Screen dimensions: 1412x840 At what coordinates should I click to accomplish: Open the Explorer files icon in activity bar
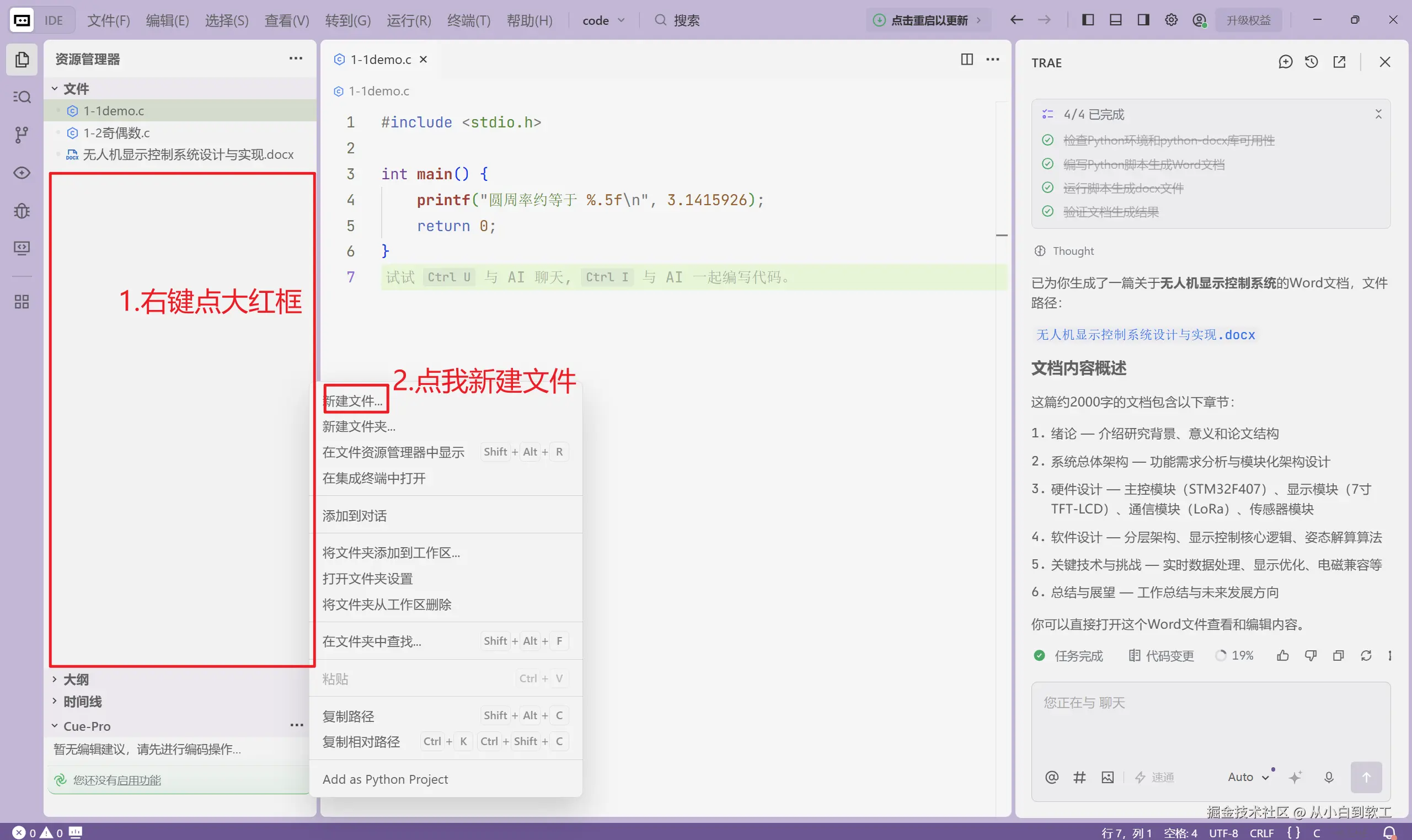tap(22, 60)
